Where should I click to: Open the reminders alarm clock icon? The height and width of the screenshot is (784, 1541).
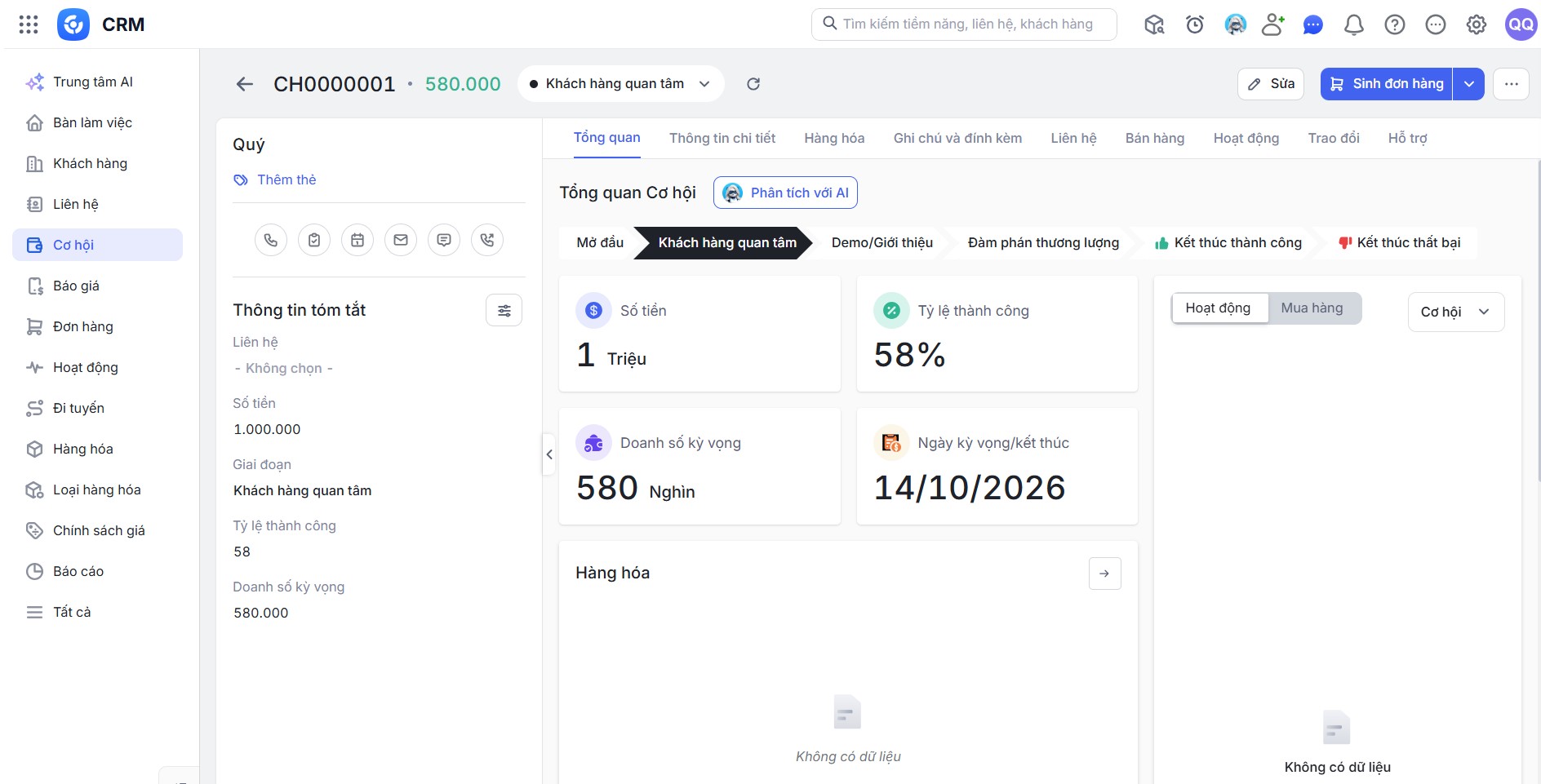(x=1195, y=24)
